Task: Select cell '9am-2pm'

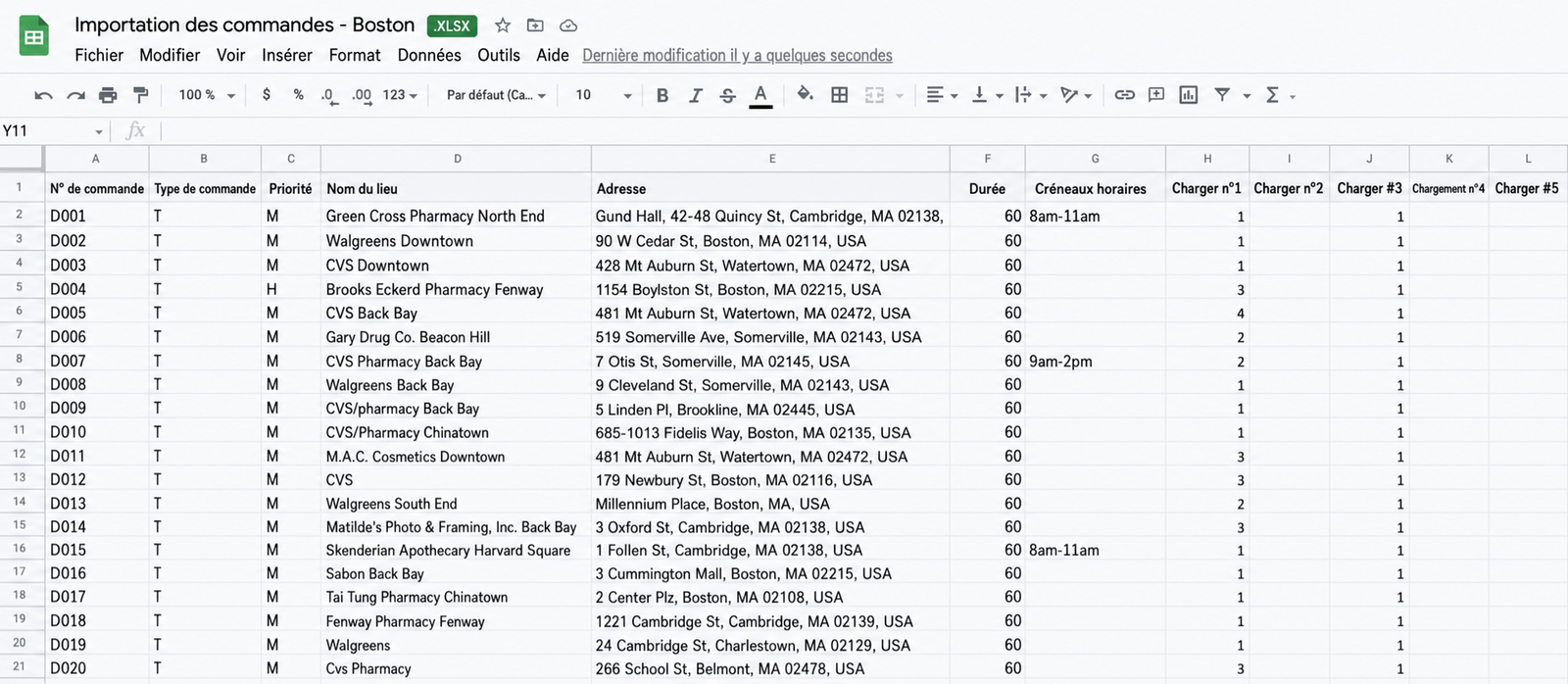Action: [x=1095, y=361]
